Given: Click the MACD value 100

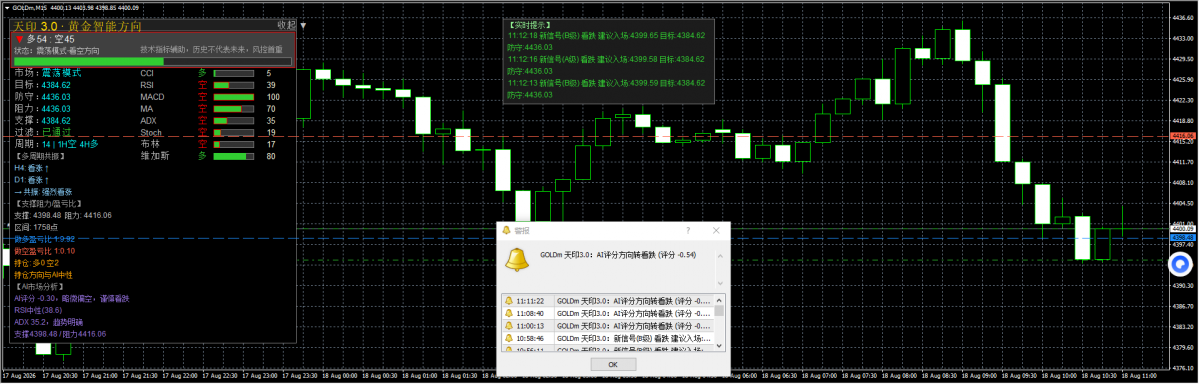Looking at the screenshot, I should [x=273, y=97].
